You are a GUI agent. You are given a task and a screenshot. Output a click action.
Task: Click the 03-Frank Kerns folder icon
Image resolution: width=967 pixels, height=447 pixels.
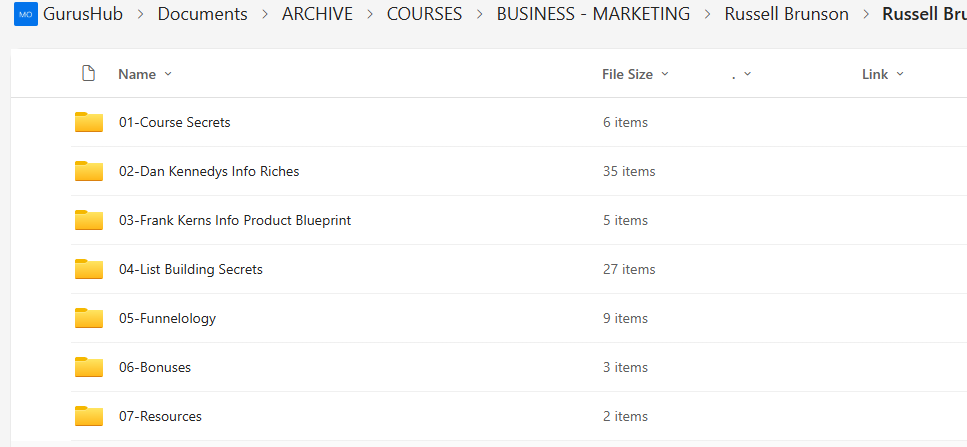(89, 220)
